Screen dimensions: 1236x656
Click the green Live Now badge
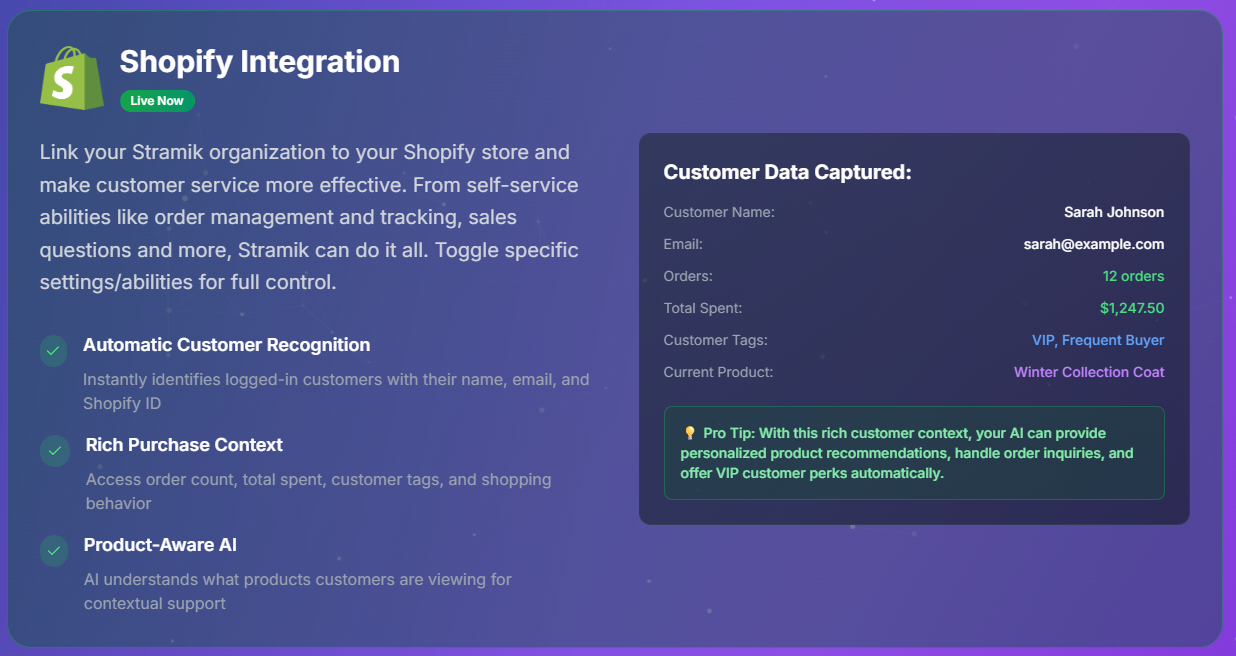[x=157, y=101]
